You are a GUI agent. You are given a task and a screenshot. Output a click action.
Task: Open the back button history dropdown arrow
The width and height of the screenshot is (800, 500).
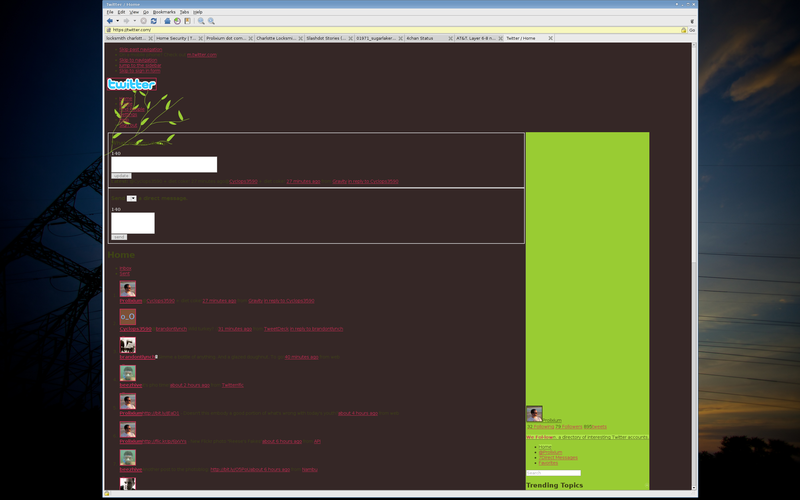pyautogui.click(x=118, y=20)
